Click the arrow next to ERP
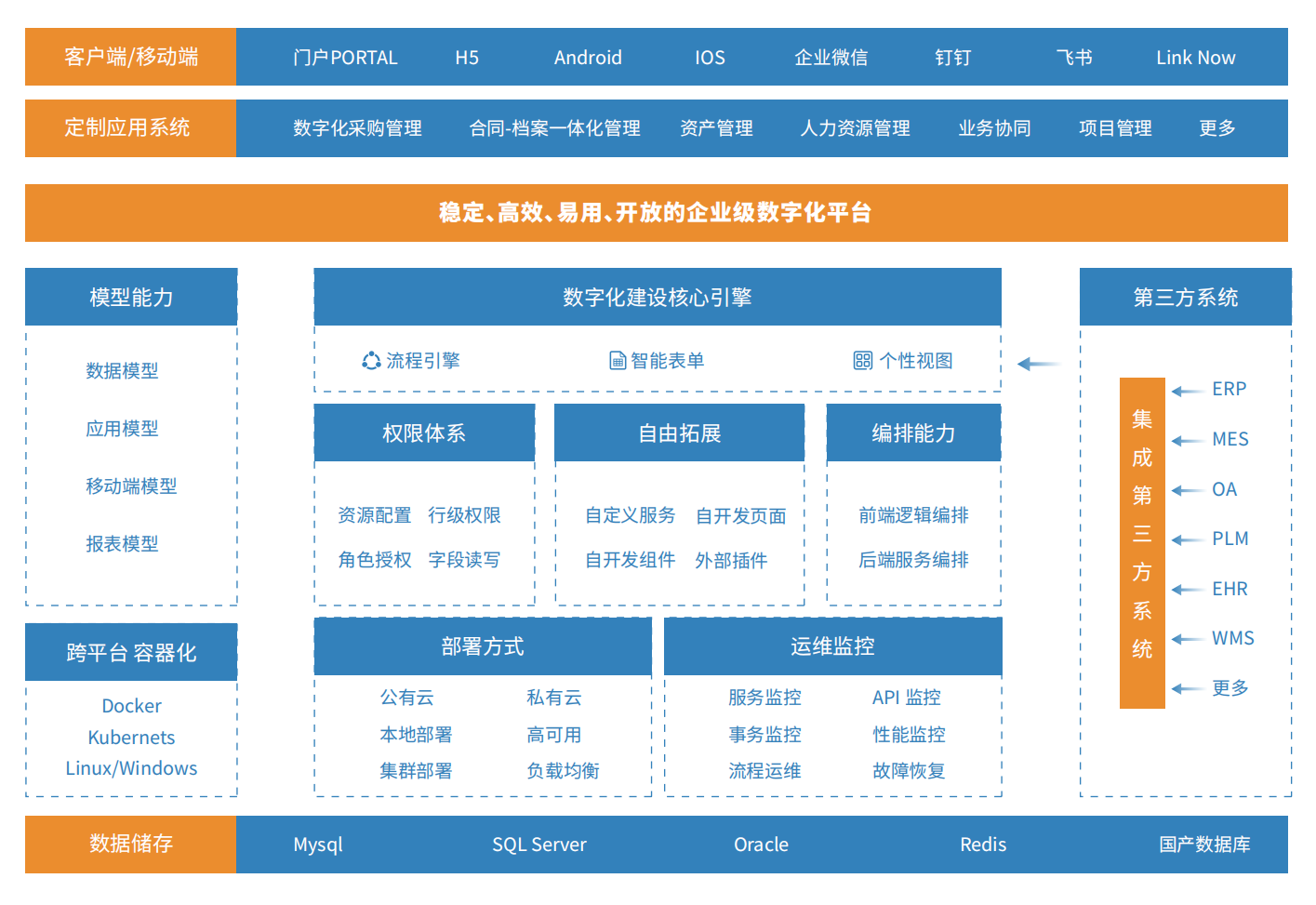This screenshot has width=1316, height=905. [1185, 390]
